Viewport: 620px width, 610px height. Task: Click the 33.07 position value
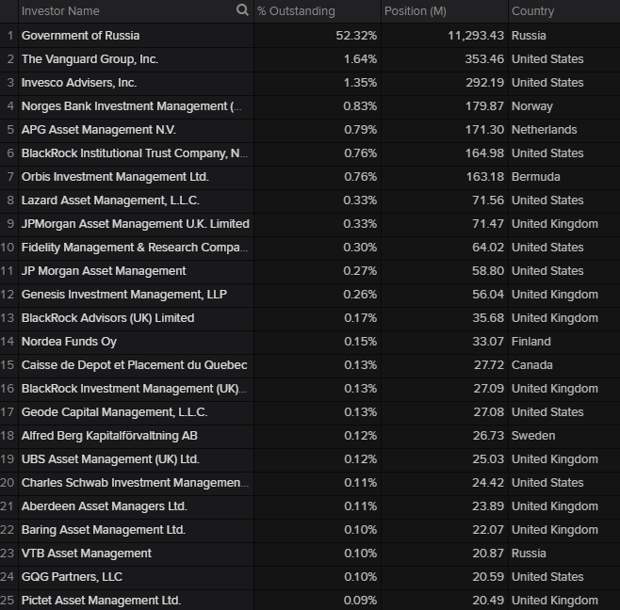click(488, 342)
